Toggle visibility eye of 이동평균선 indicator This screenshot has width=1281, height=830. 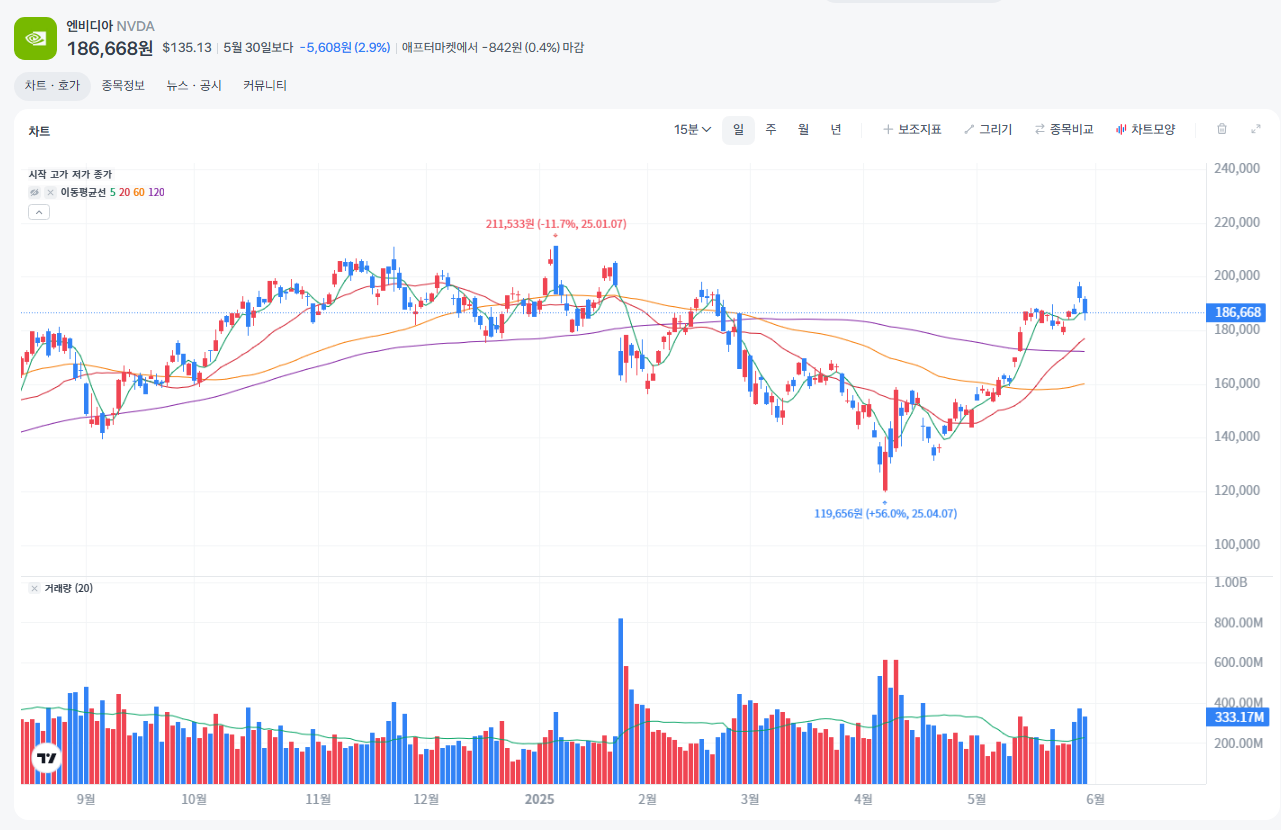35,192
